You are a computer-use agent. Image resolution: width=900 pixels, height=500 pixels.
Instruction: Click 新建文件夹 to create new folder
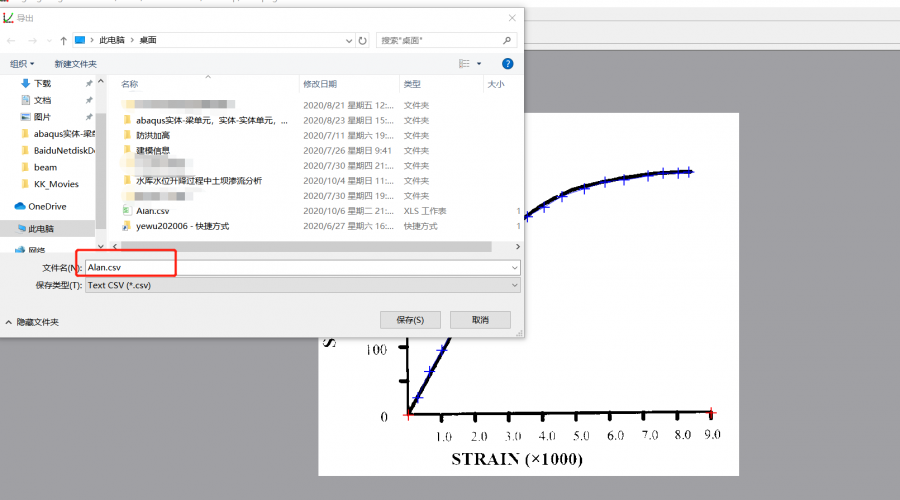coord(75,64)
